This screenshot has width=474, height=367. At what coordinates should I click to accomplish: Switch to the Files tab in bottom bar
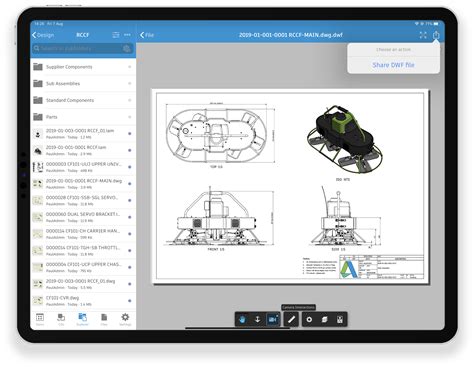(104, 319)
